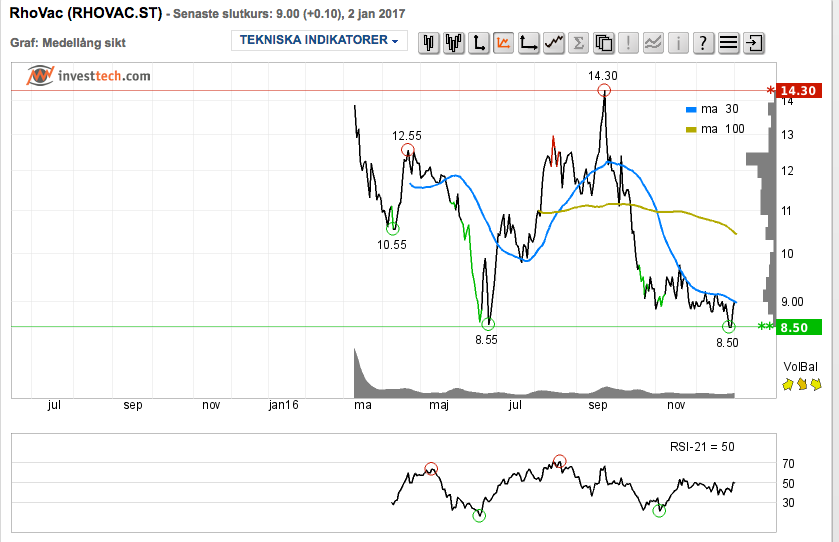Viewport: 839px width, 542px height.
Task: Click the exit arrow icon in toolbar
Action: (754, 43)
